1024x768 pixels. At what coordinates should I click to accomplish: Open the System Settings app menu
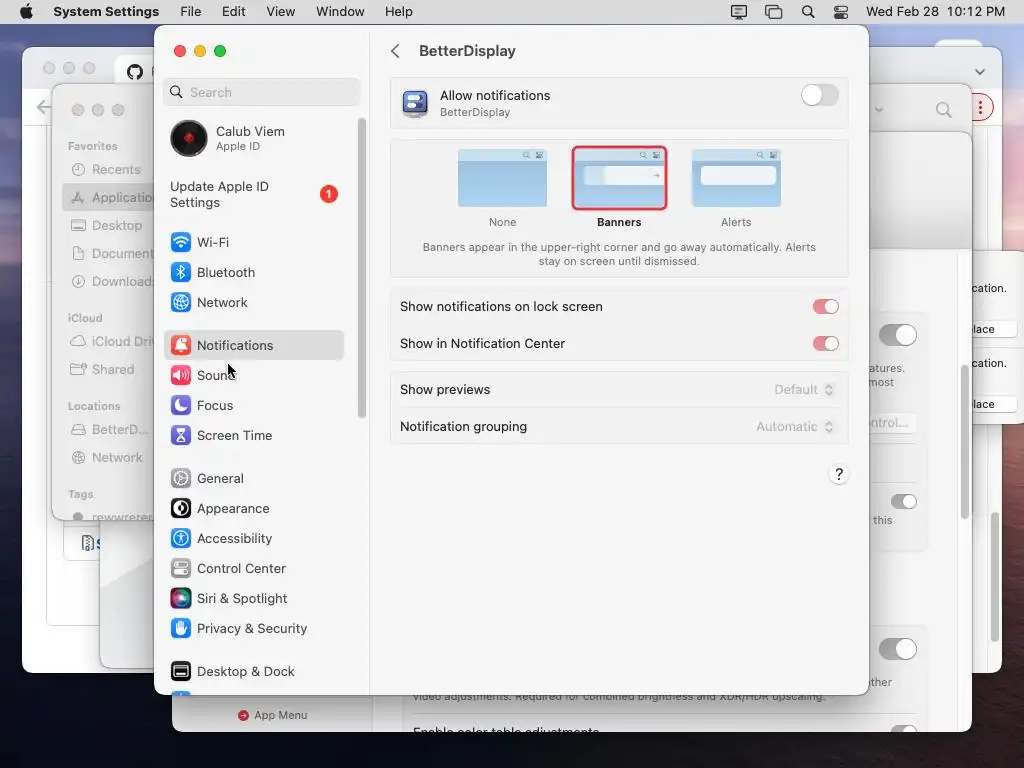click(106, 12)
